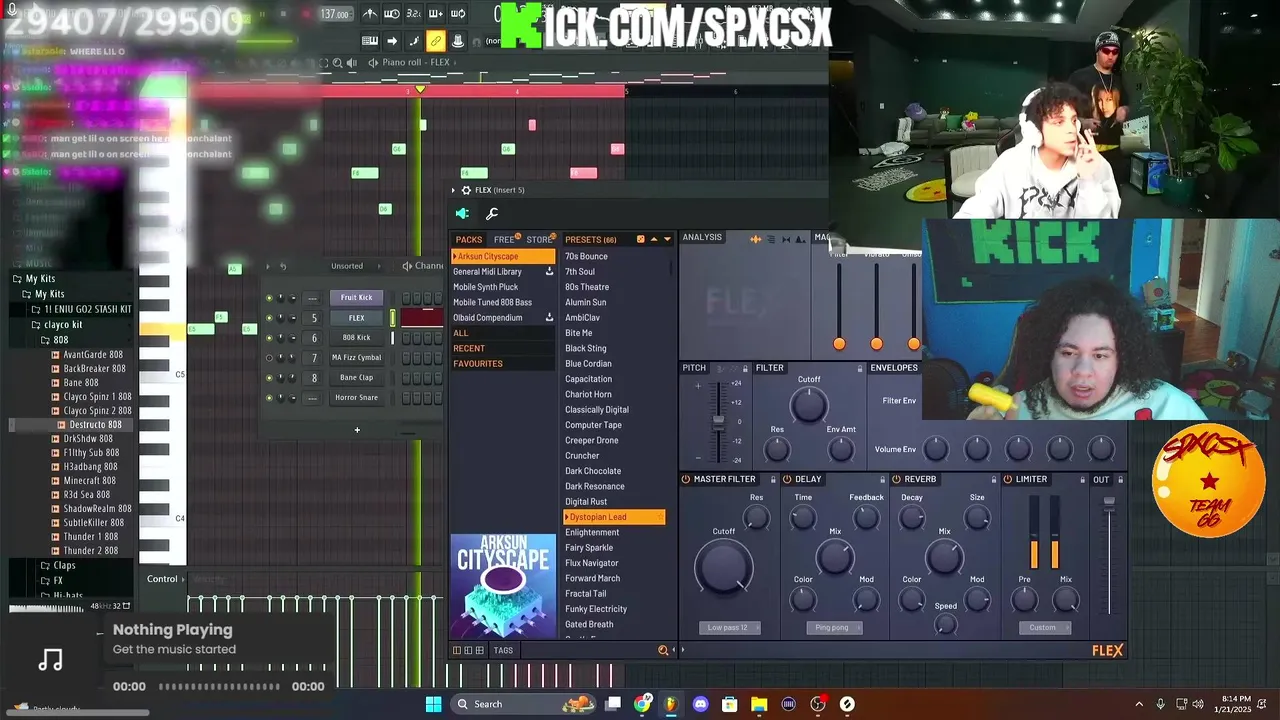Mute the Bane Clap channel LED

268,378
